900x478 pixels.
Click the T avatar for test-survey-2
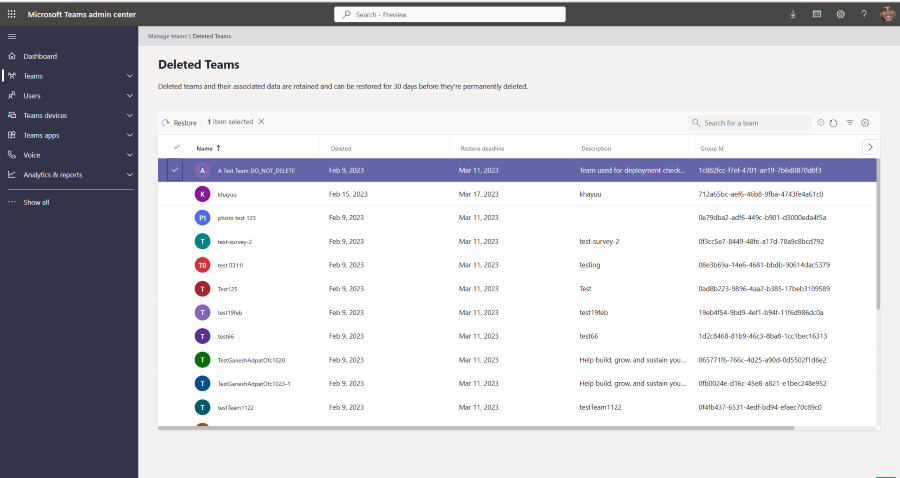(202, 242)
